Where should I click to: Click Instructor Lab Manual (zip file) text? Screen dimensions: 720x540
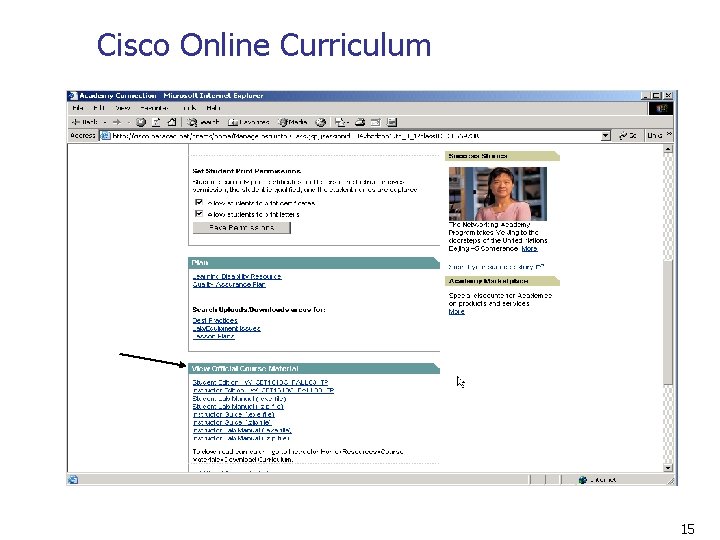(x=241, y=438)
